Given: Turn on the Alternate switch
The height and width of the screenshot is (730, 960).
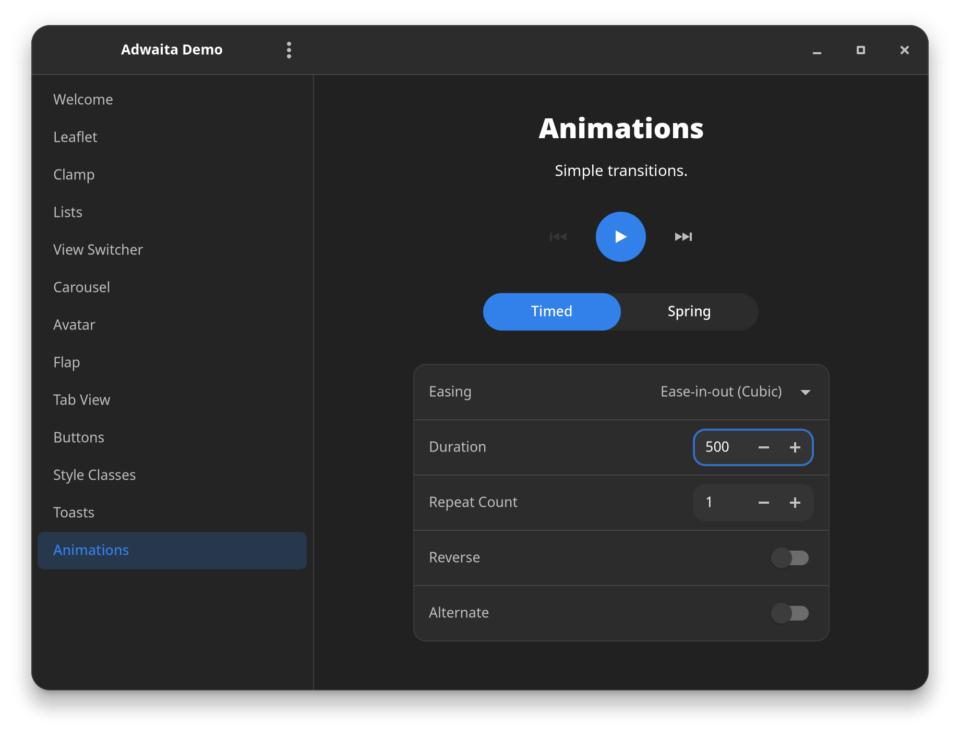Looking at the screenshot, I should tap(790, 613).
